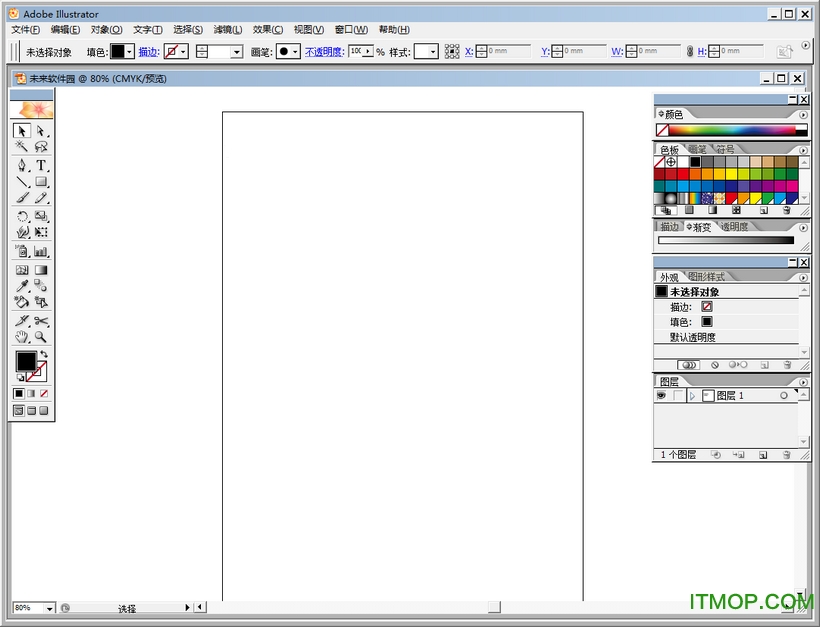Switch to standard screen mode
The height and width of the screenshot is (627, 820).
click(19, 411)
